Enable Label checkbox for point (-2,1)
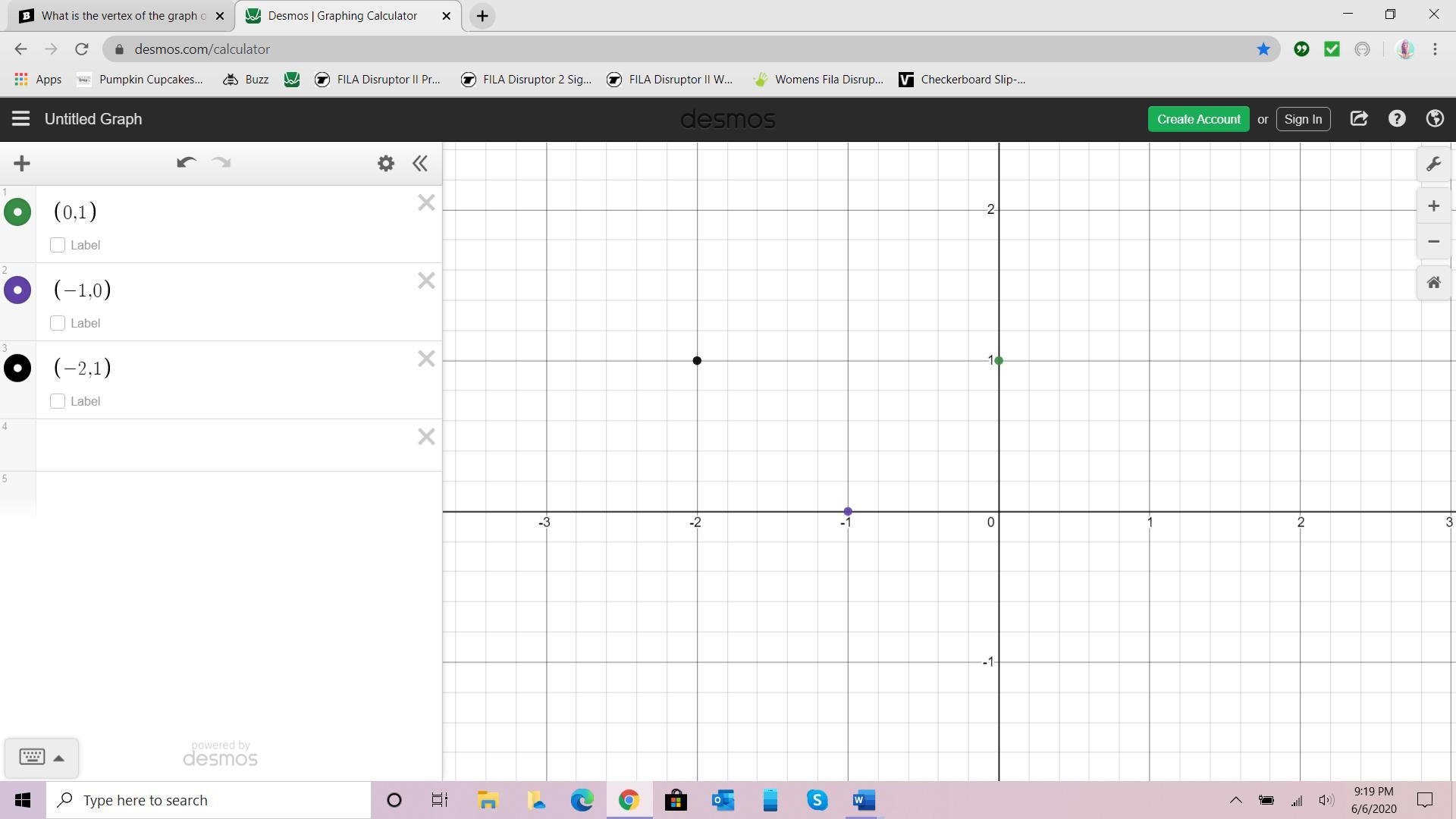 tap(58, 401)
